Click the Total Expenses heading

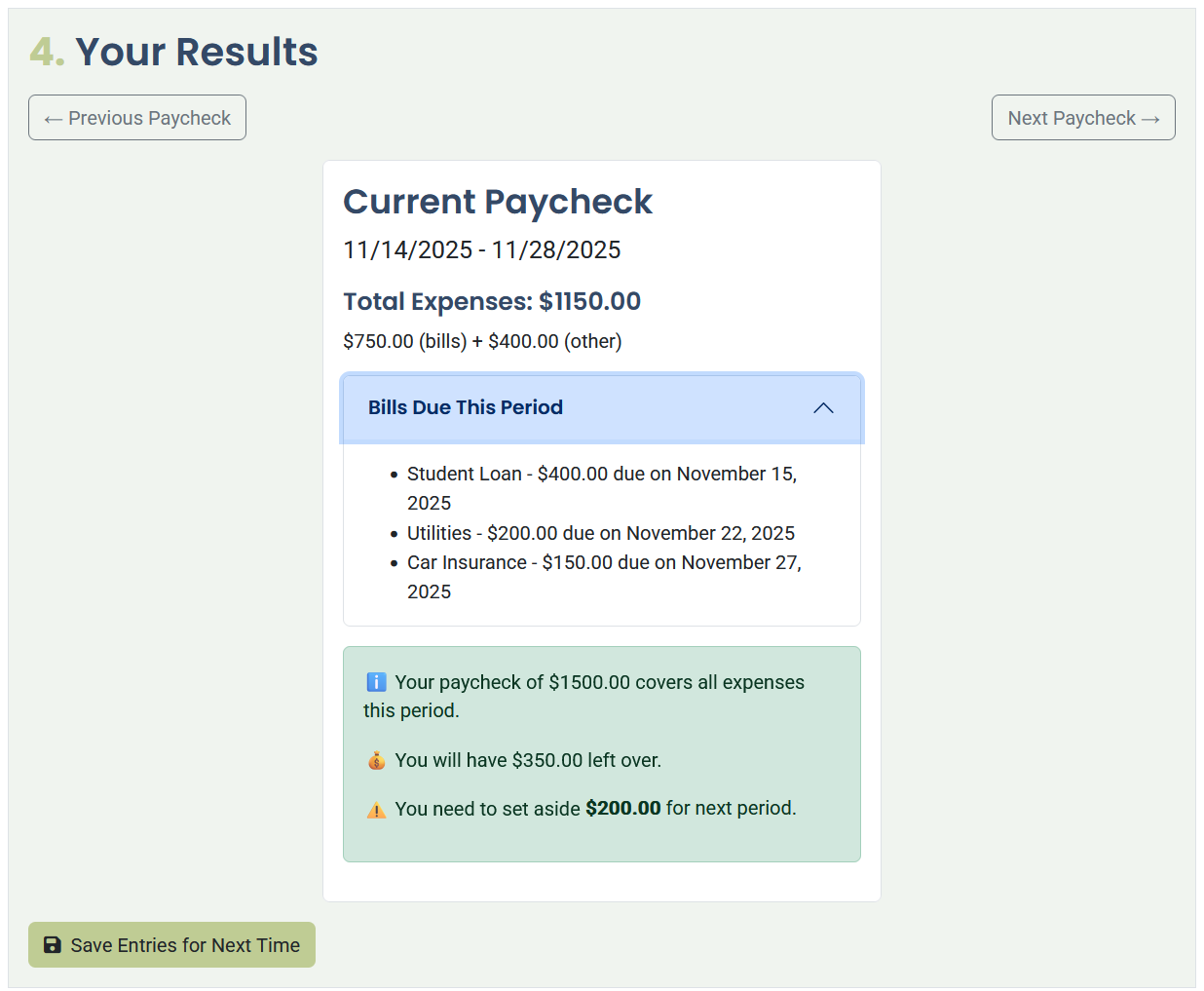click(491, 301)
